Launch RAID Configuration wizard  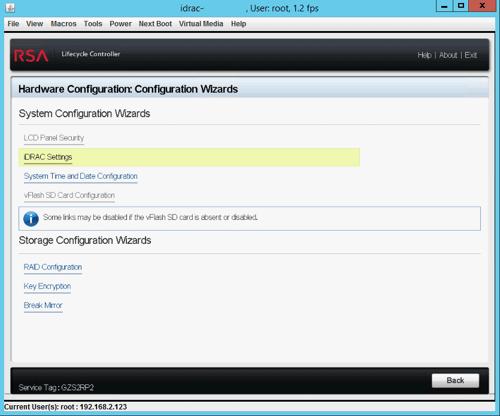point(53,267)
